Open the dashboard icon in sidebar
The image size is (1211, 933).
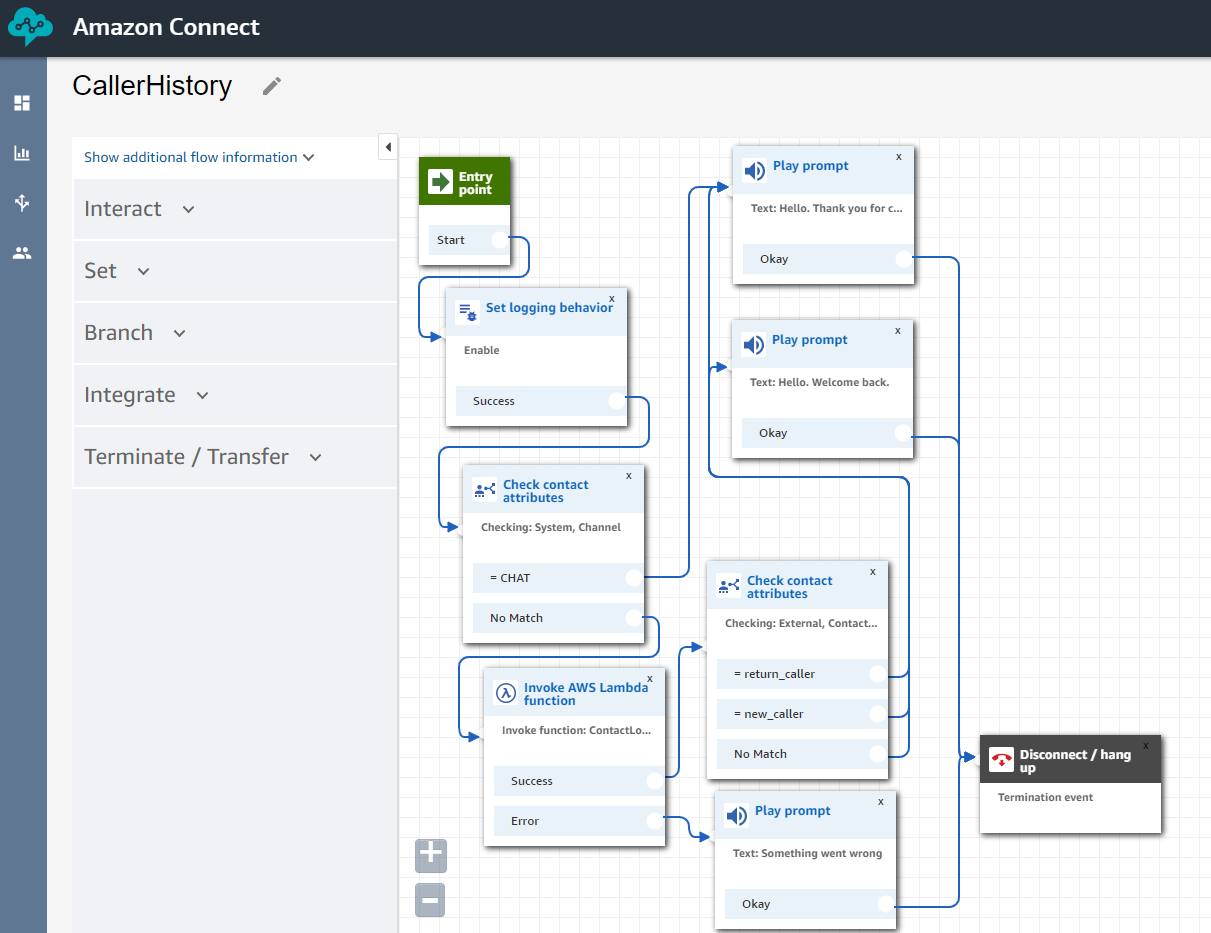22,103
